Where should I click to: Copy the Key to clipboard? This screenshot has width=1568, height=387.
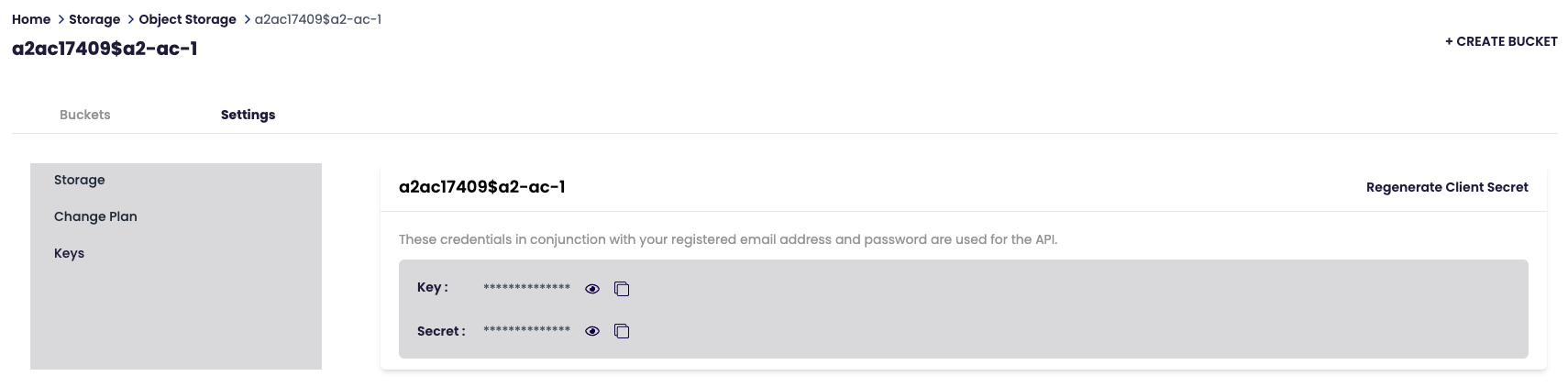click(x=622, y=289)
